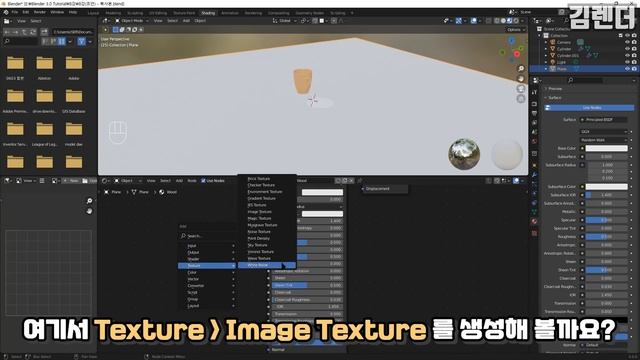Open Global transform orientation dropdown
The height and width of the screenshot is (360, 640).
284,20
